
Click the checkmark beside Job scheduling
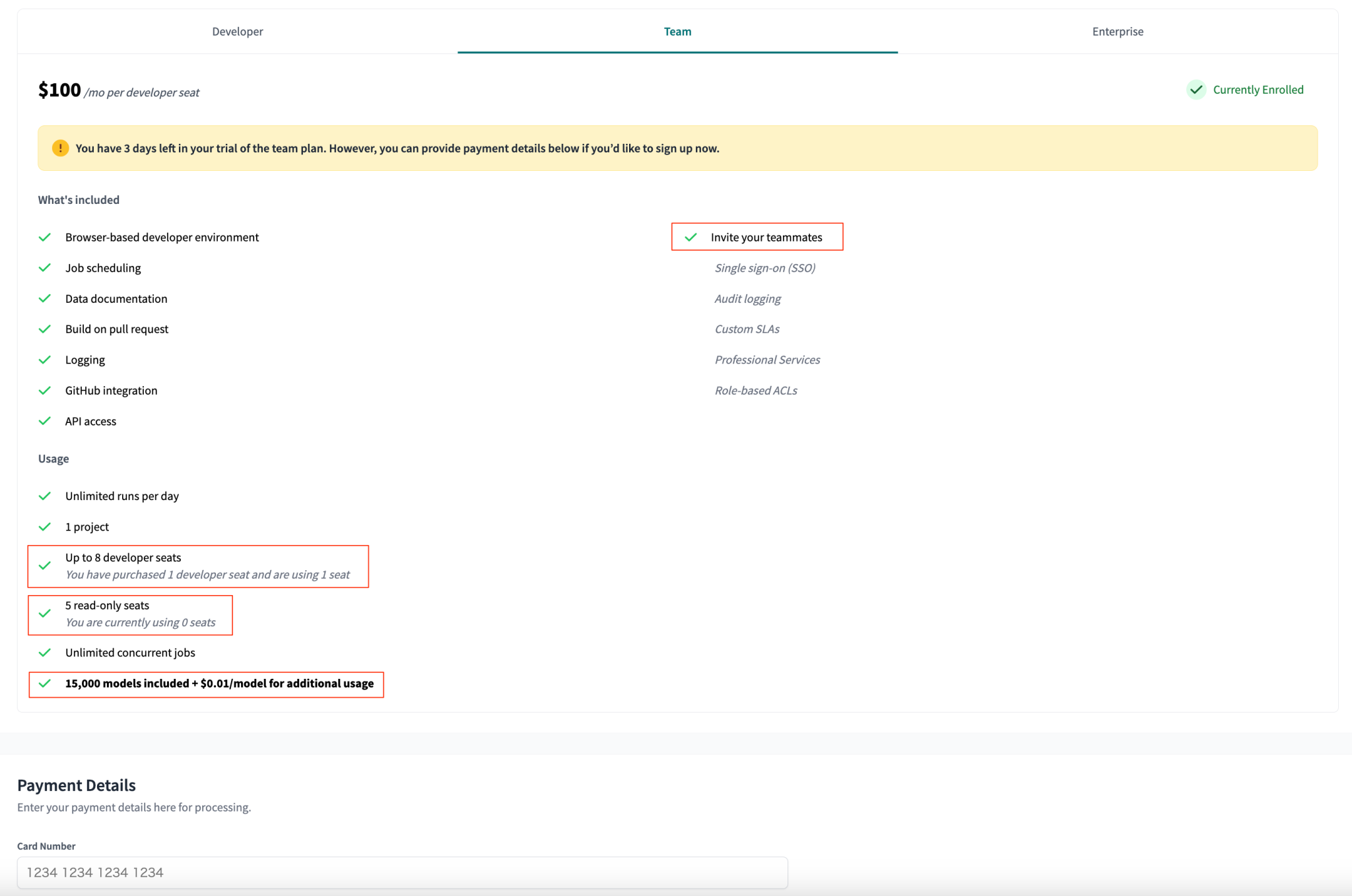[45, 267]
